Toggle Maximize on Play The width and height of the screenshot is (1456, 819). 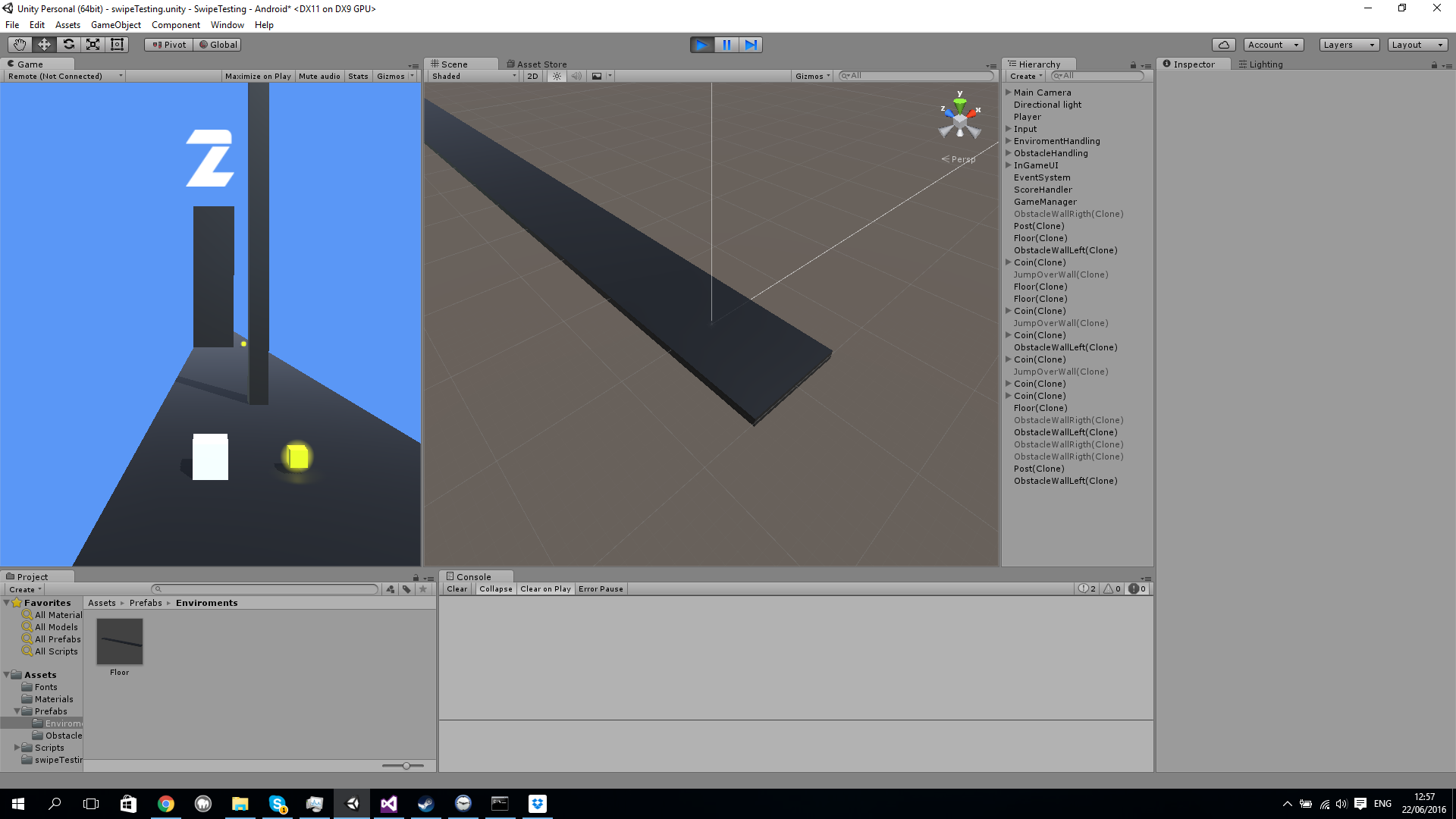[258, 76]
